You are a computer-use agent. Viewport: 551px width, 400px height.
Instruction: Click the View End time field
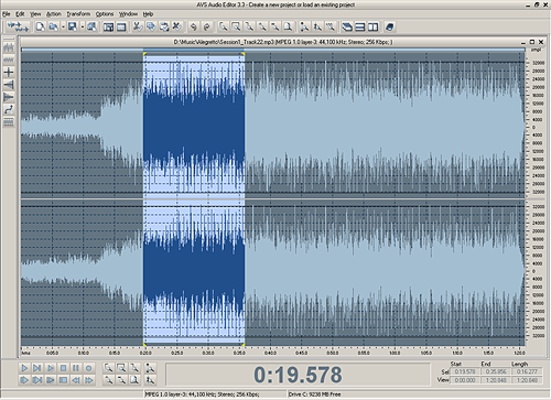[495, 380]
